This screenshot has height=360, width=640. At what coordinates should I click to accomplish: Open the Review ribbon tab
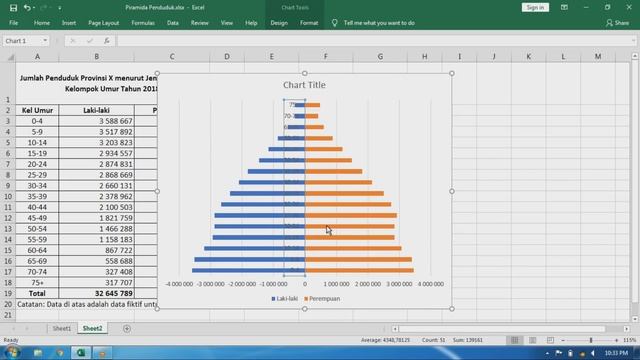point(200,23)
